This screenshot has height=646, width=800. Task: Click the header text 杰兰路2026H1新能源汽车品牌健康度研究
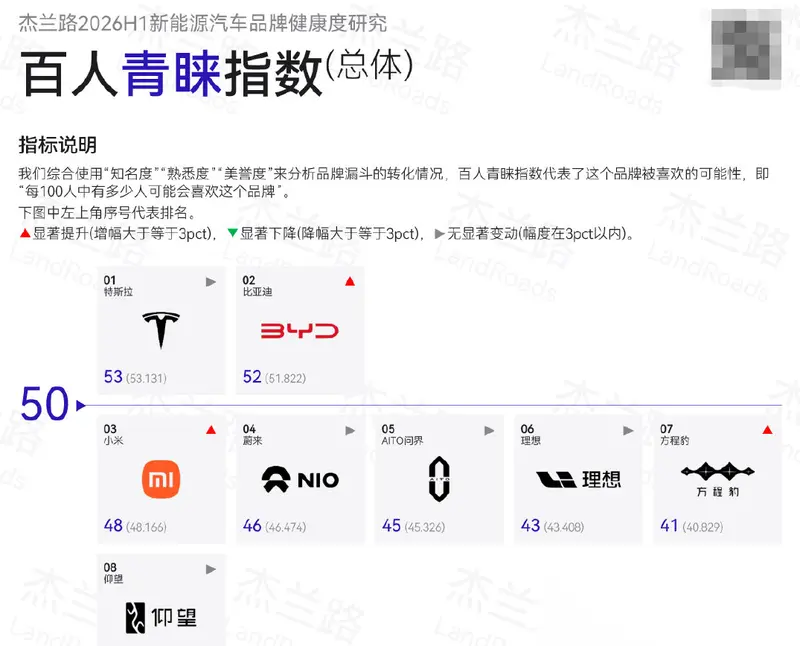[203, 23]
